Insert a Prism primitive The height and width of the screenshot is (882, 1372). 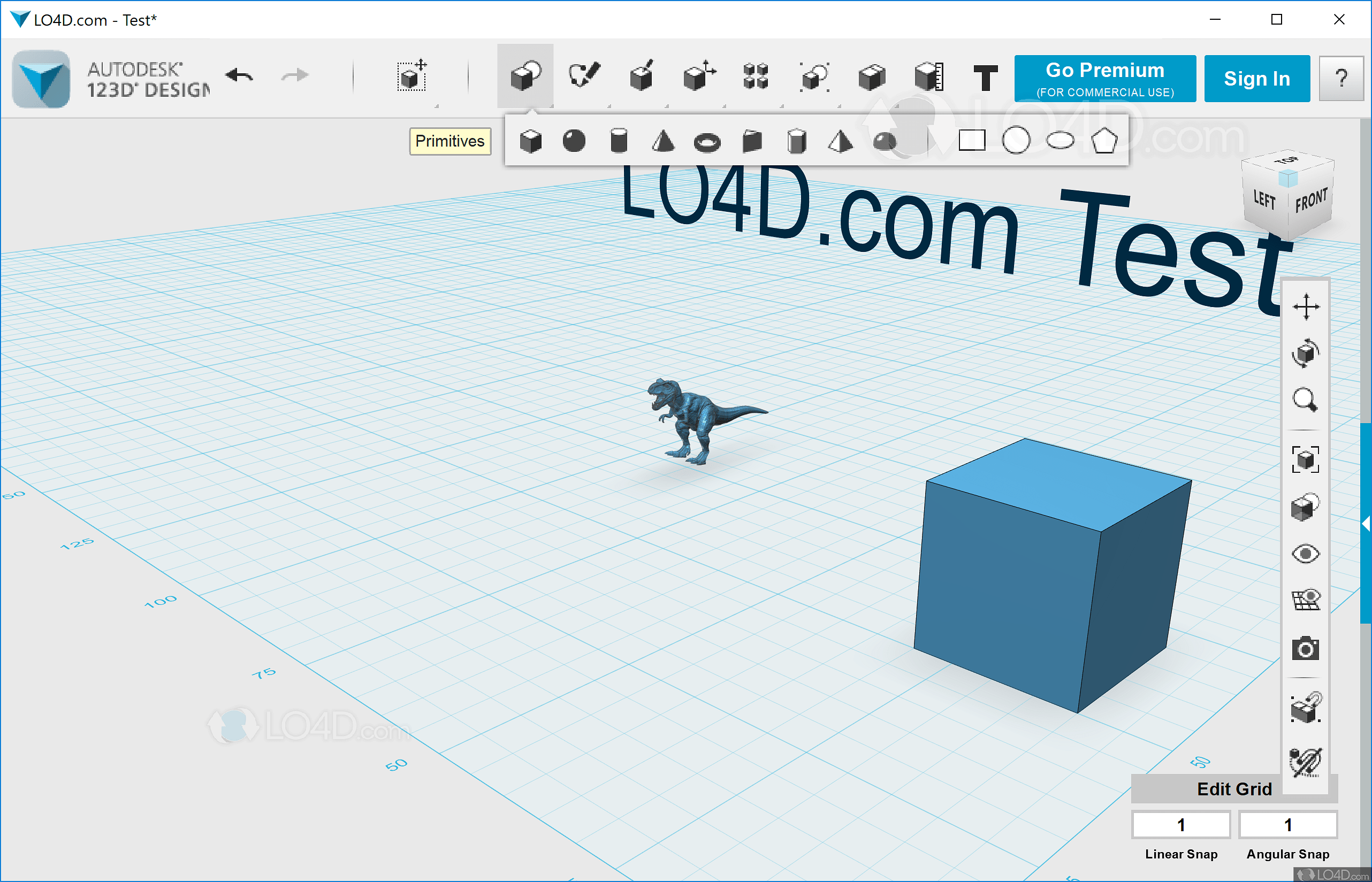coord(796,141)
